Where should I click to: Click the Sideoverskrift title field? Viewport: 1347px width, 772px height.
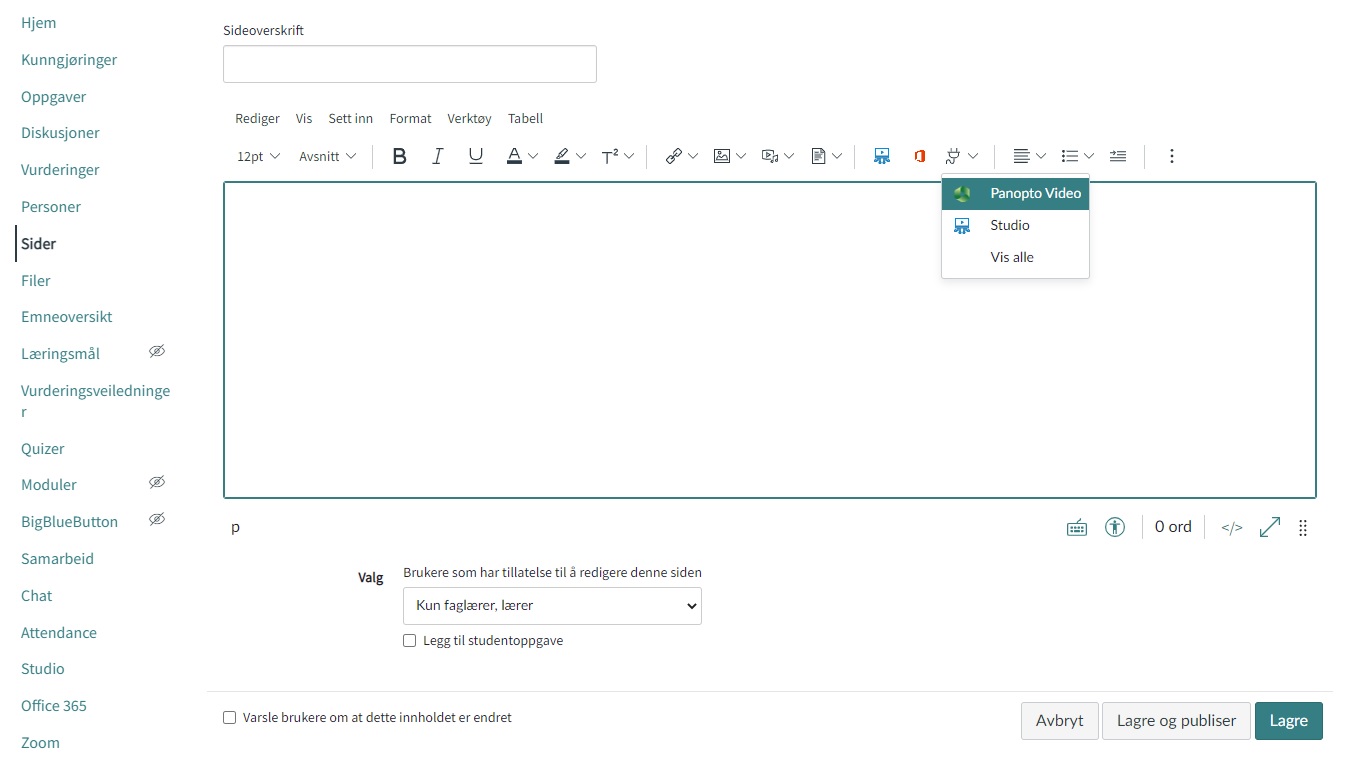410,64
